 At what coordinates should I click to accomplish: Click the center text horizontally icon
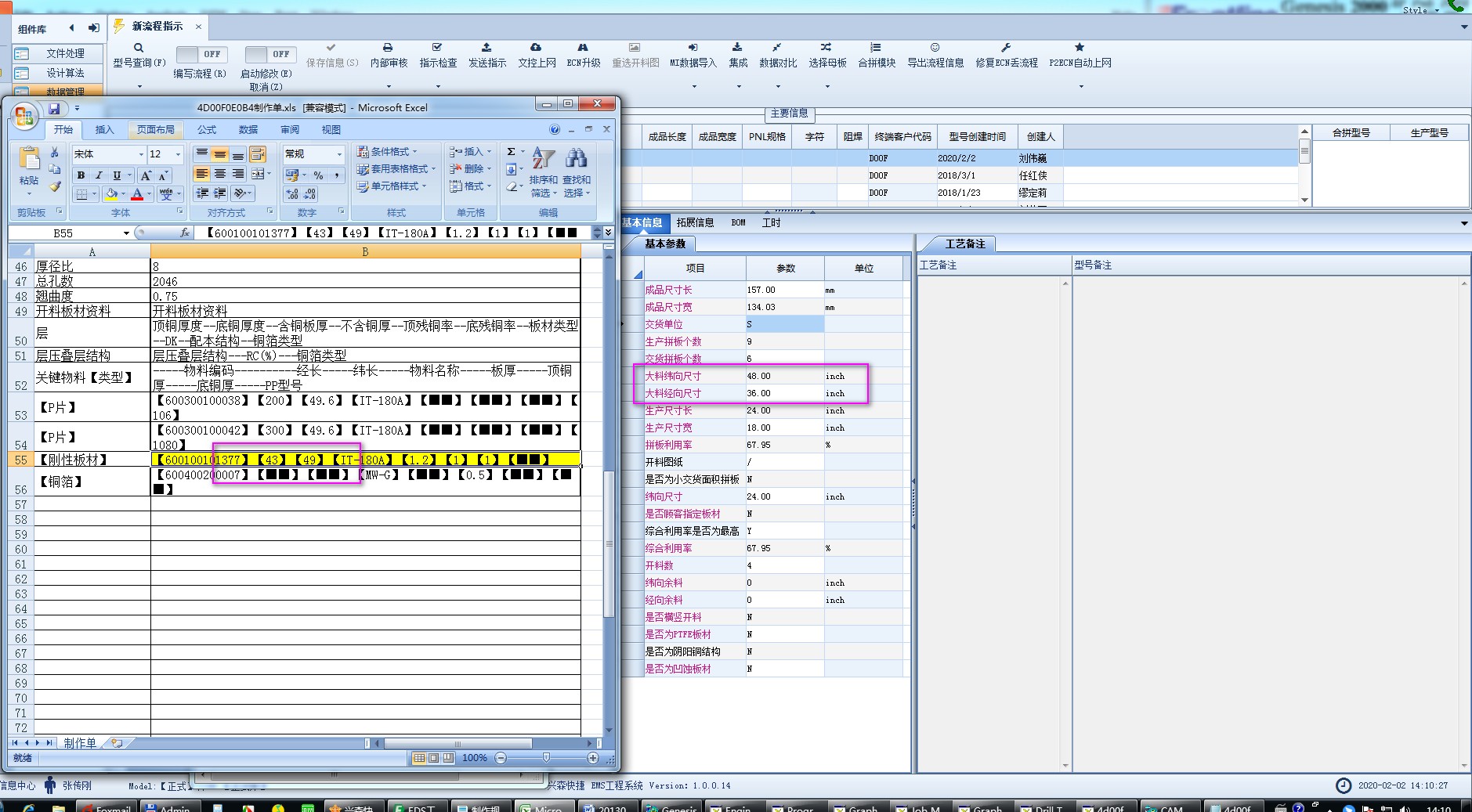pos(220,174)
